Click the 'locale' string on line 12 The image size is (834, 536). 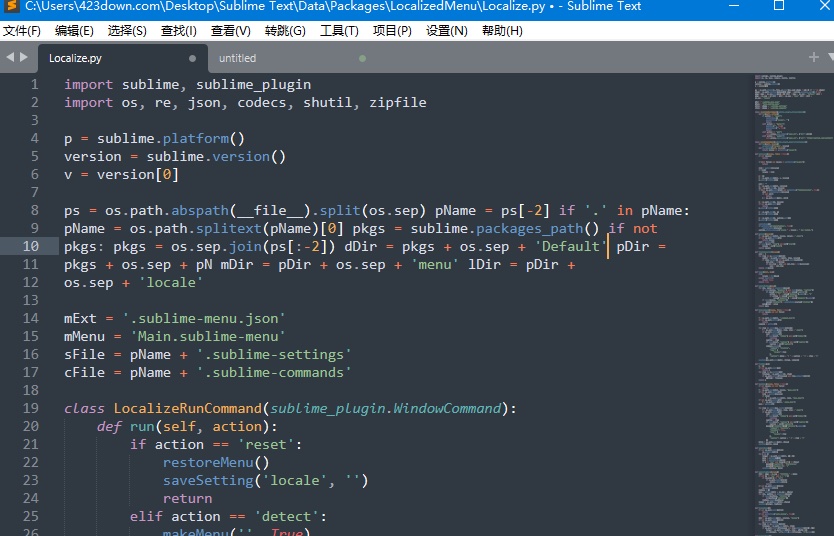171,282
